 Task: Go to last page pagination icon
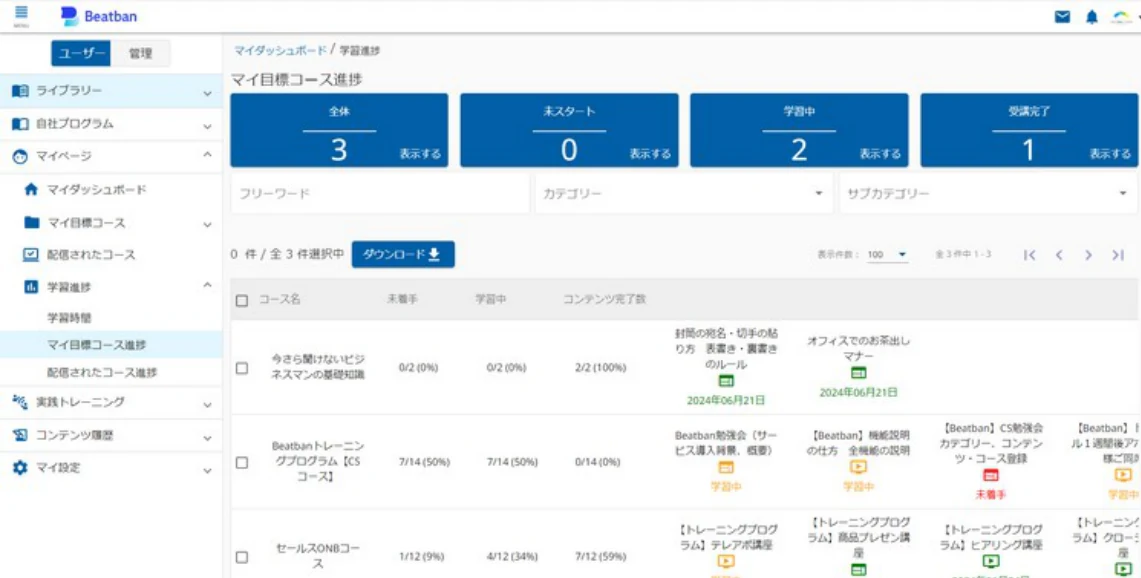click(x=1118, y=255)
